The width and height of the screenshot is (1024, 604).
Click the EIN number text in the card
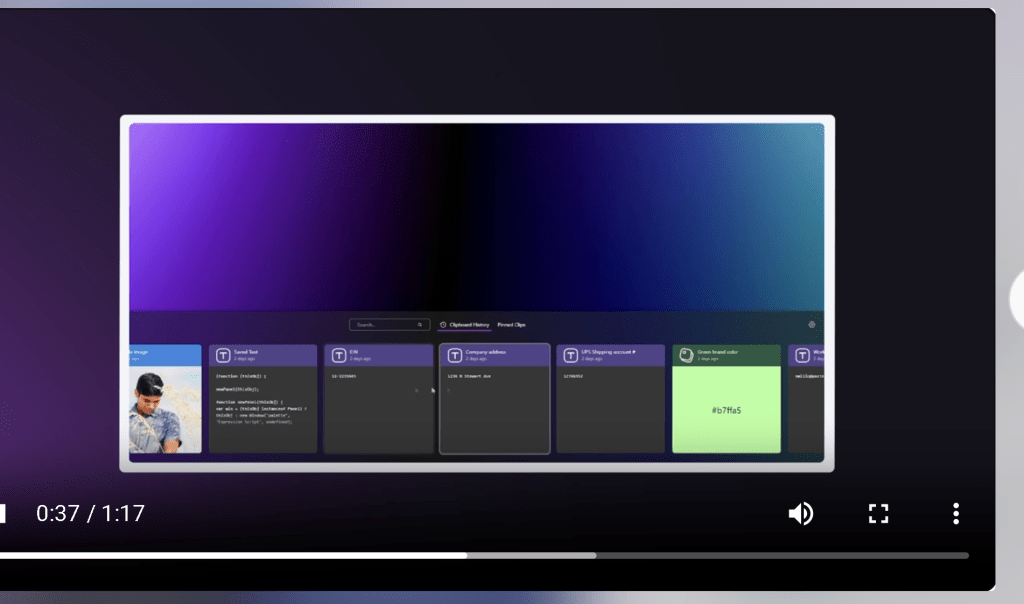click(x=344, y=376)
